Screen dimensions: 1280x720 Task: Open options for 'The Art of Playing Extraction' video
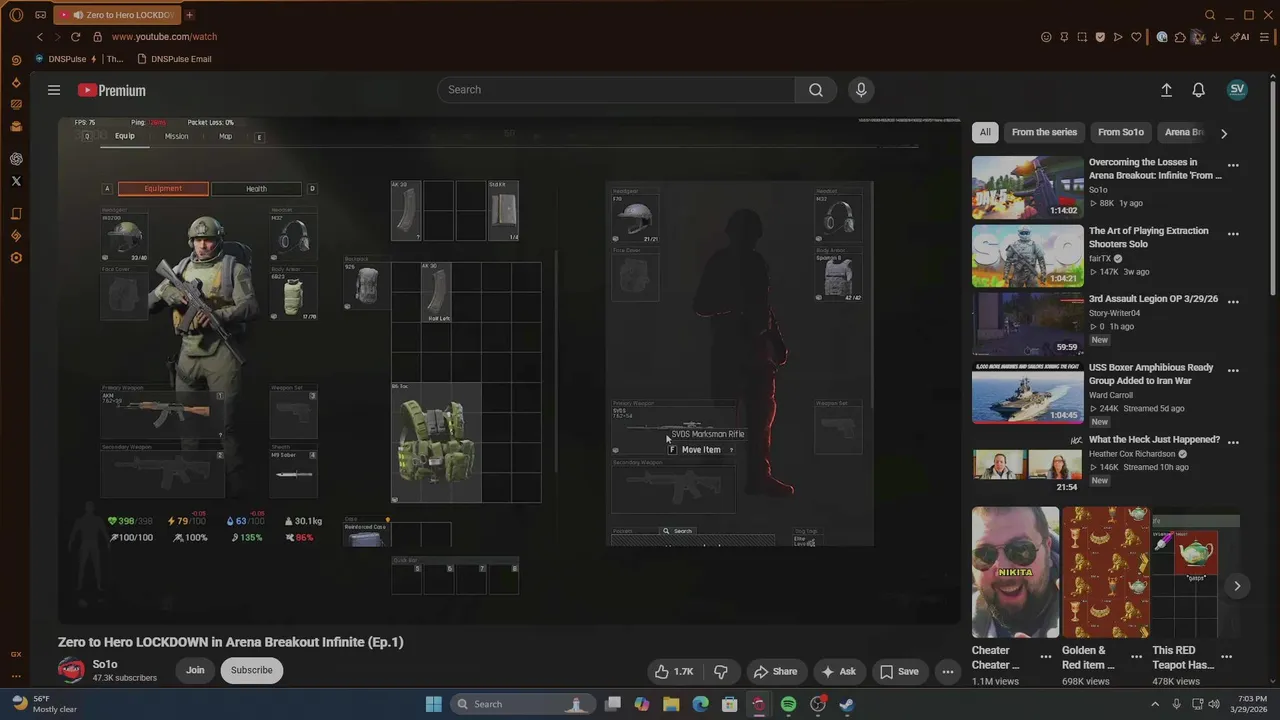(x=1233, y=235)
